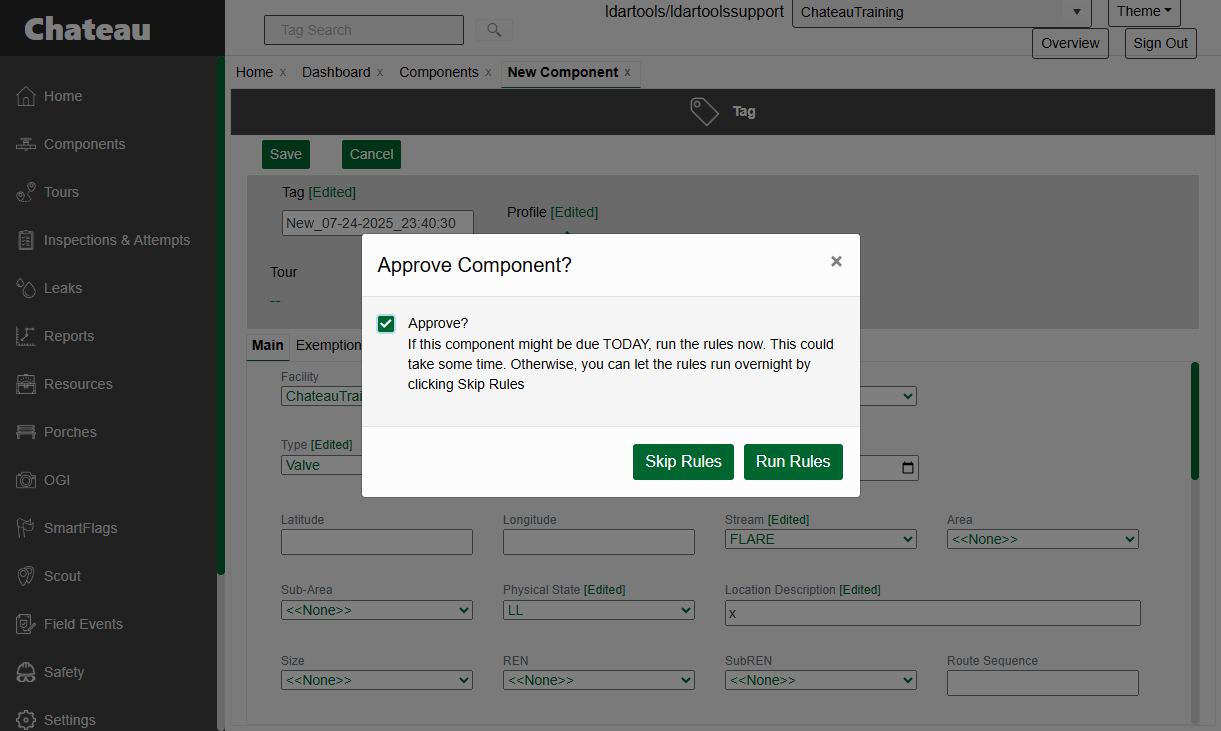The image size is (1221, 731).
Task: Click the Longitude input field
Action: 599,542
